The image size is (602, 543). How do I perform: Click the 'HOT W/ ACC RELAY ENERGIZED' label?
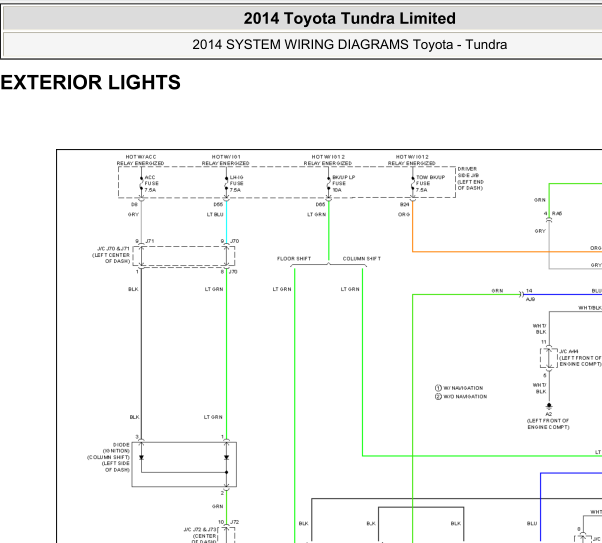click(x=141, y=160)
